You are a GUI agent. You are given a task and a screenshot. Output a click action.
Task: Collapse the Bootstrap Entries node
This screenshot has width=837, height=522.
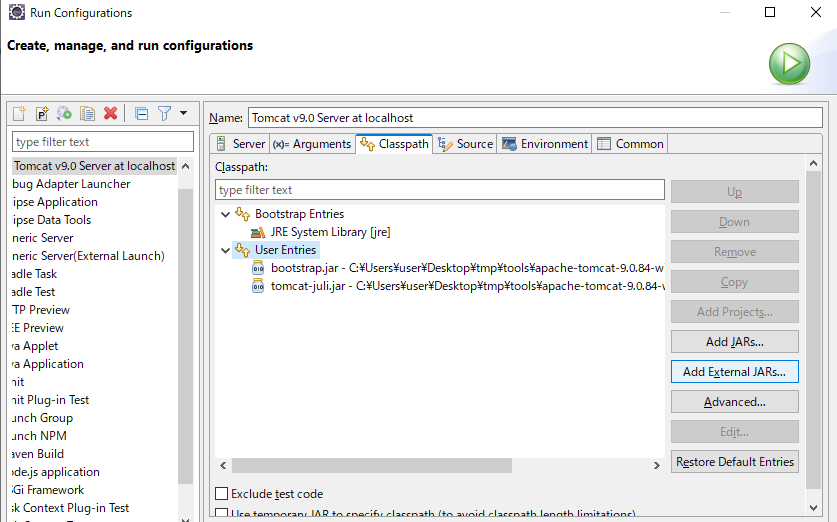coord(225,215)
